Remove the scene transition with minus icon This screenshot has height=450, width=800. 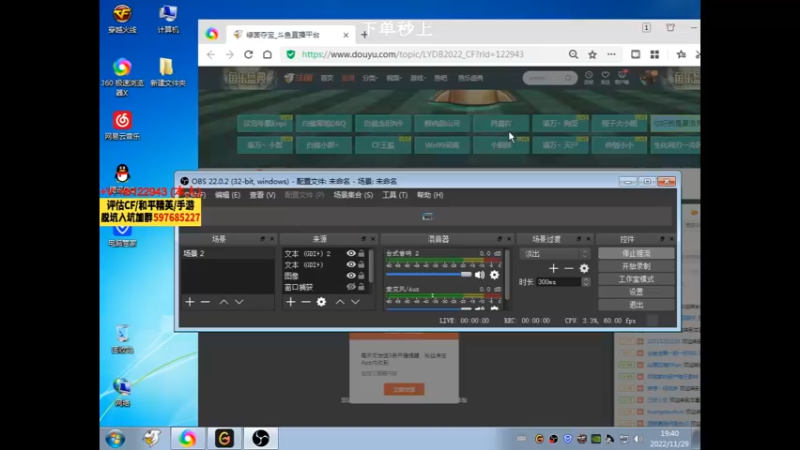point(569,268)
